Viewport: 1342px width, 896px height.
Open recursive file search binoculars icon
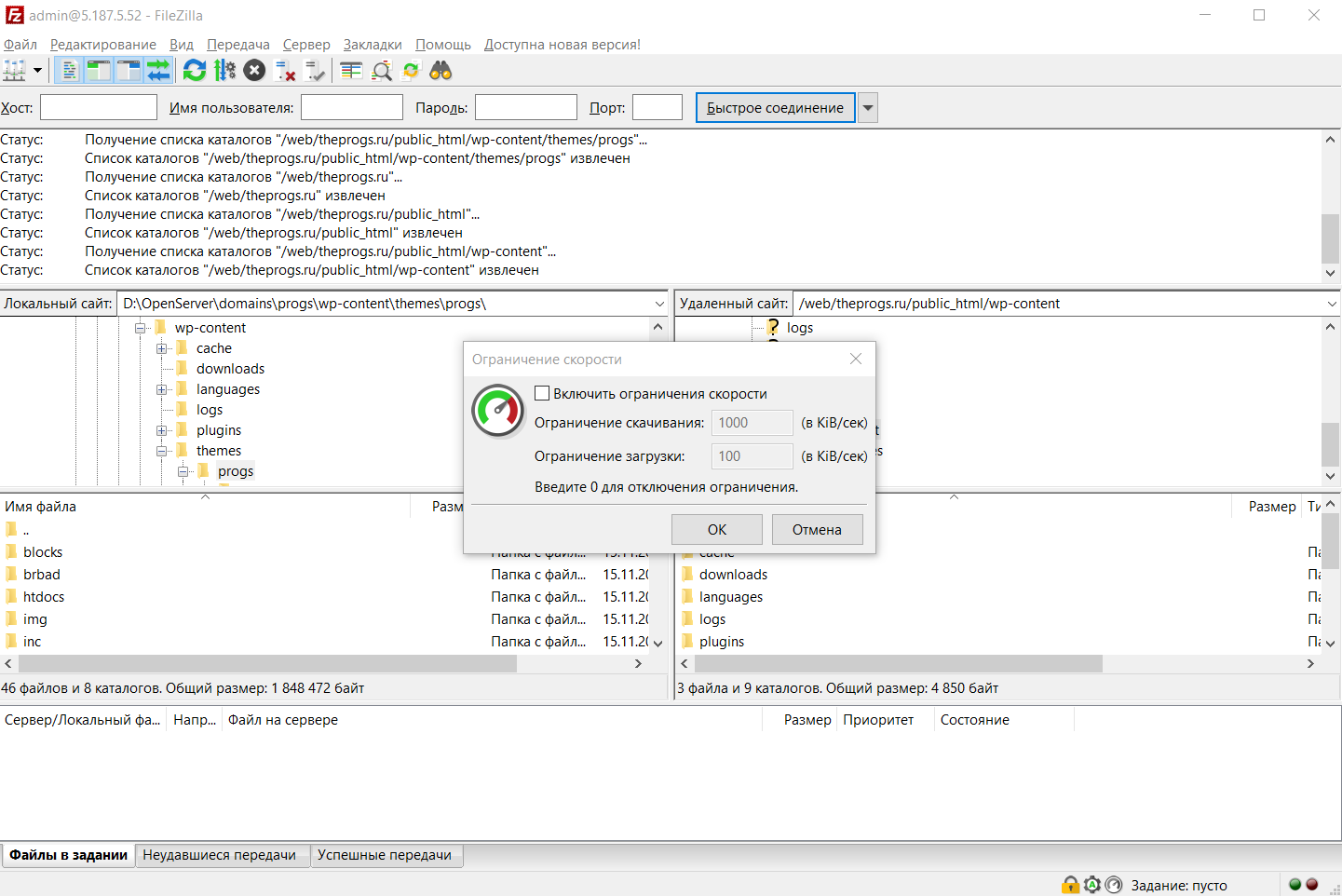click(441, 71)
